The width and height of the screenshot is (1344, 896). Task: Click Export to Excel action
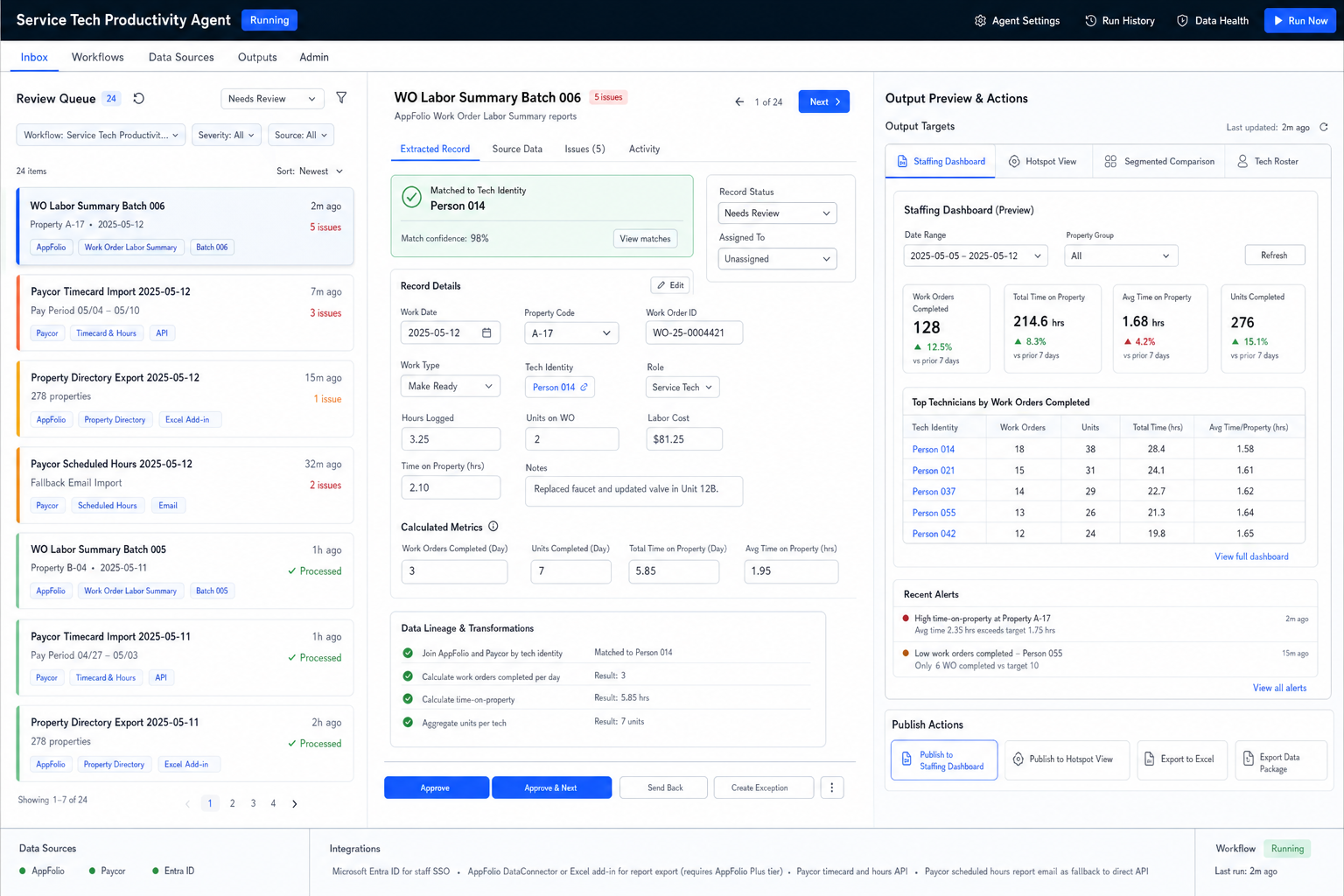(1182, 760)
